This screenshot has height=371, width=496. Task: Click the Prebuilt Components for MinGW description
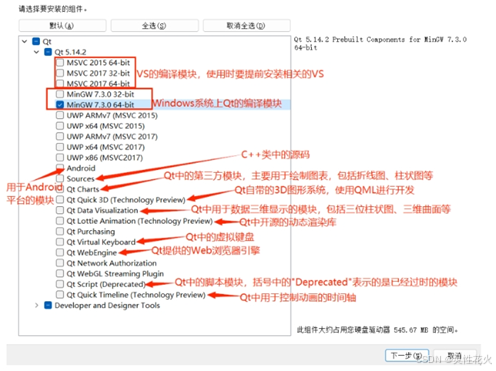coord(380,43)
